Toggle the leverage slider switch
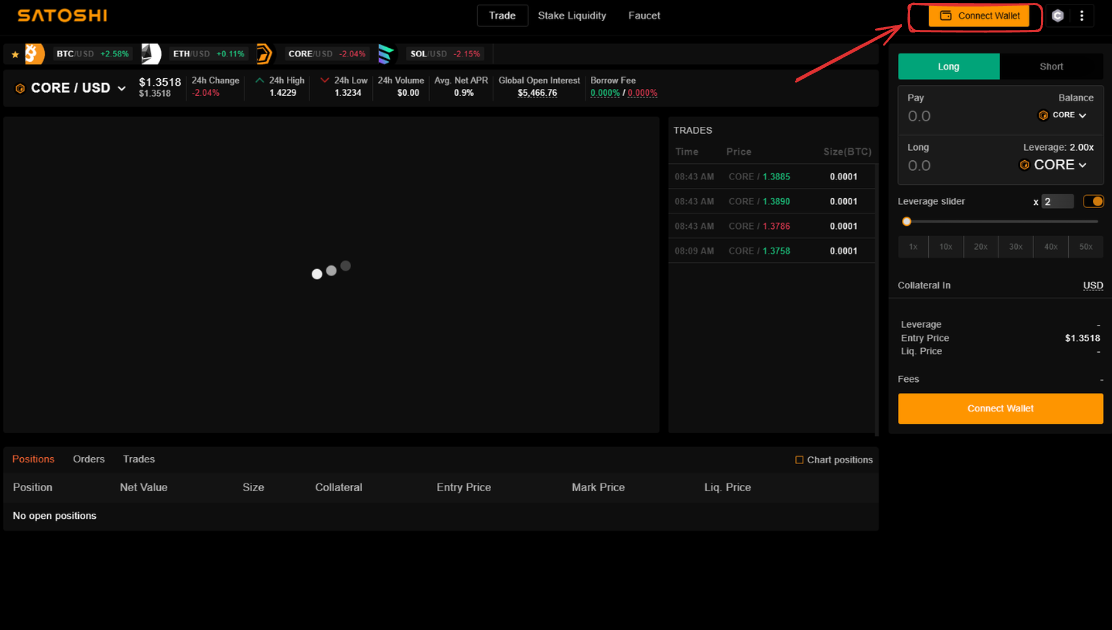This screenshot has height=630, width=1112. [x=1093, y=201]
